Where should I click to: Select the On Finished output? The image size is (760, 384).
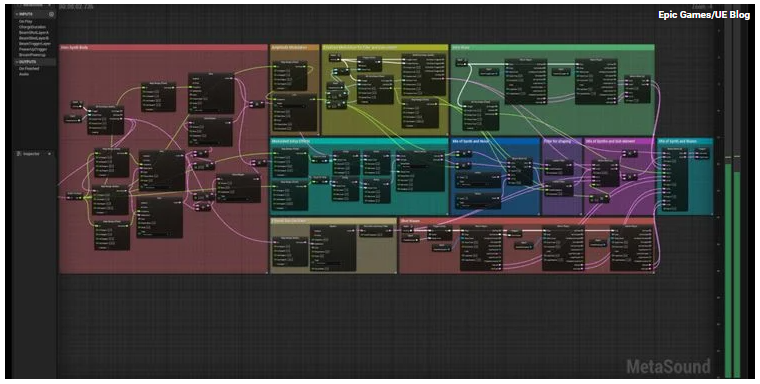29,69
